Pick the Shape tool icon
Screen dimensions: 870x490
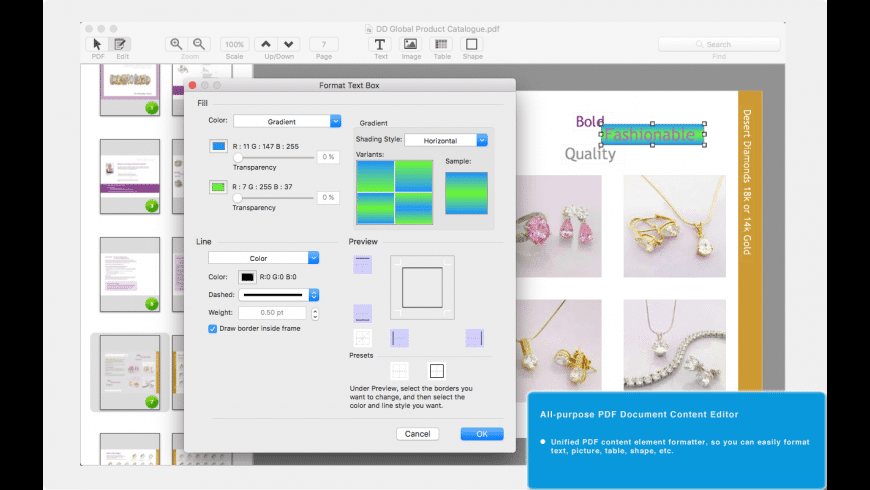coord(471,44)
